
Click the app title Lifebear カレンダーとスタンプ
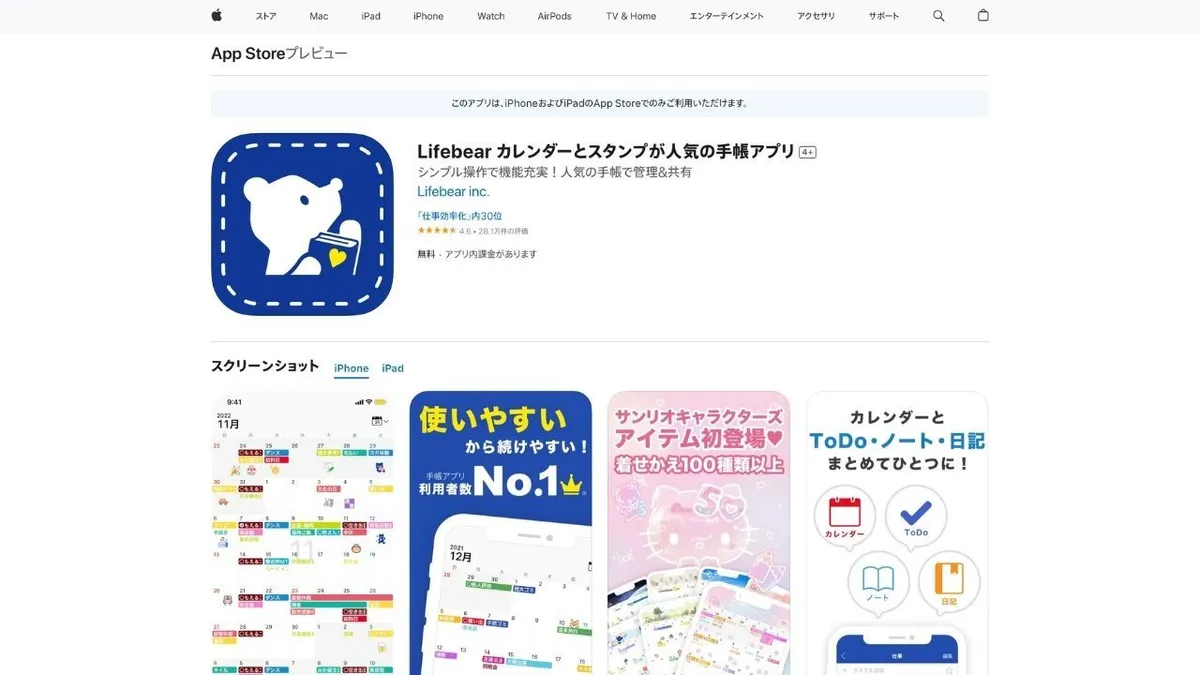coord(606,151)
